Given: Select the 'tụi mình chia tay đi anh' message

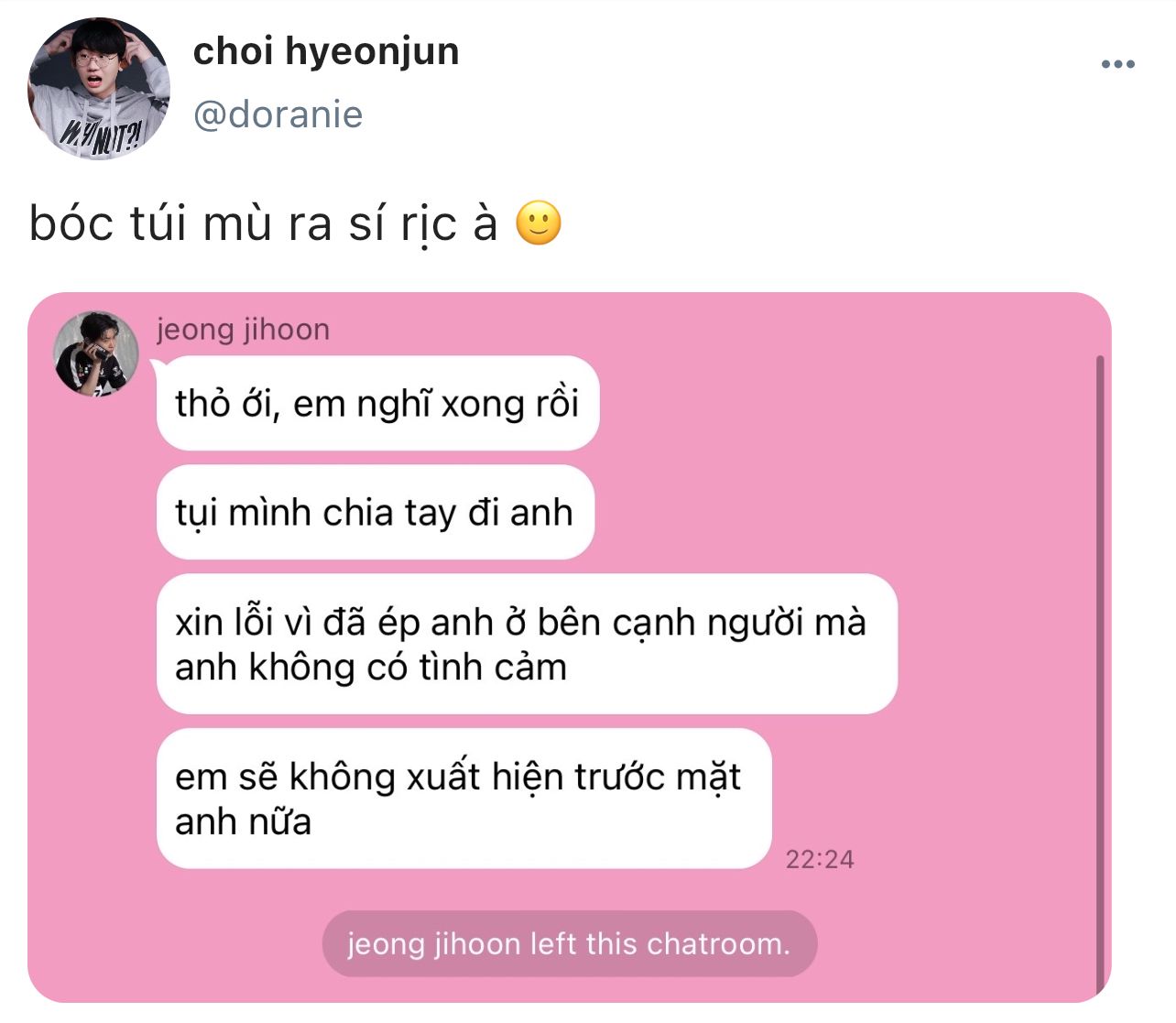Looking at the screenshot, I should pyautogui.click(x=376, y=512).
